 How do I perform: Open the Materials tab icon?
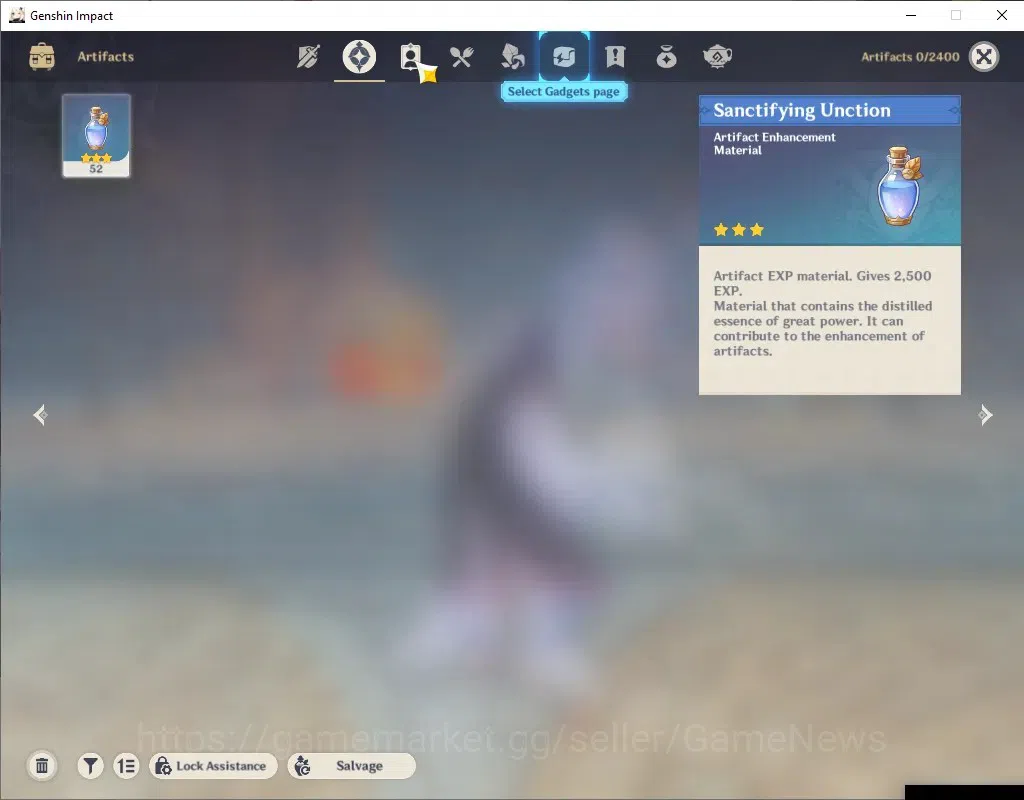[513, 57]
